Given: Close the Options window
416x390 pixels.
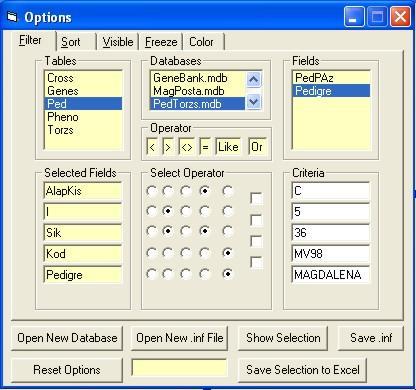Looking at the screenshot, I should click(400, 17).
